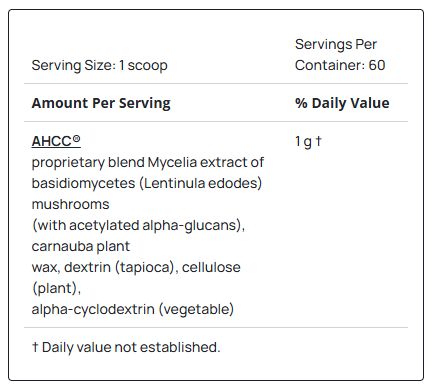Open the underlined AHCC link

click(56, 141)
